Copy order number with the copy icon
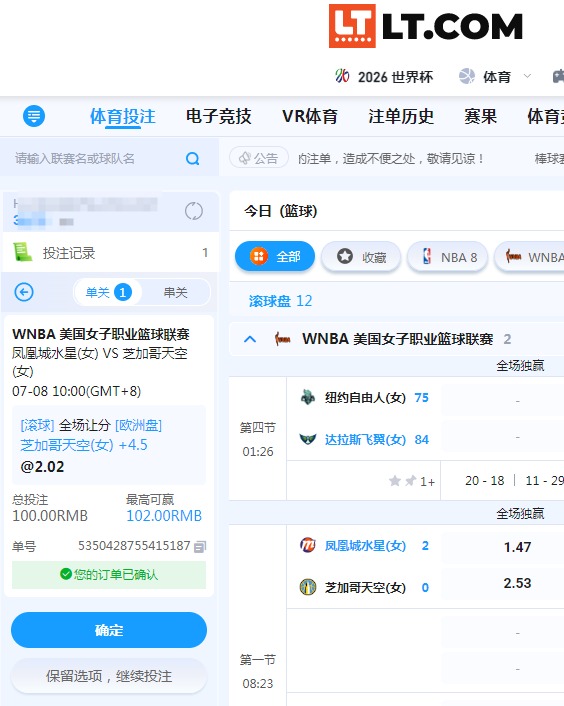 199,547
